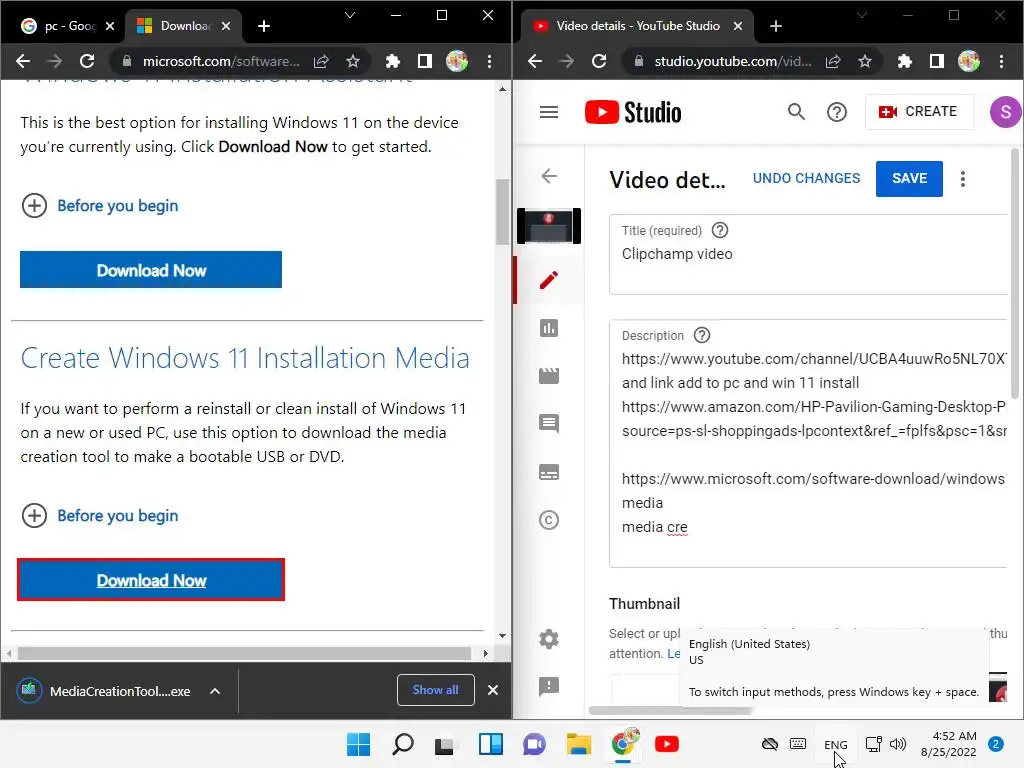Close the pc - Google tab
1024x768 pixels.
110,26
